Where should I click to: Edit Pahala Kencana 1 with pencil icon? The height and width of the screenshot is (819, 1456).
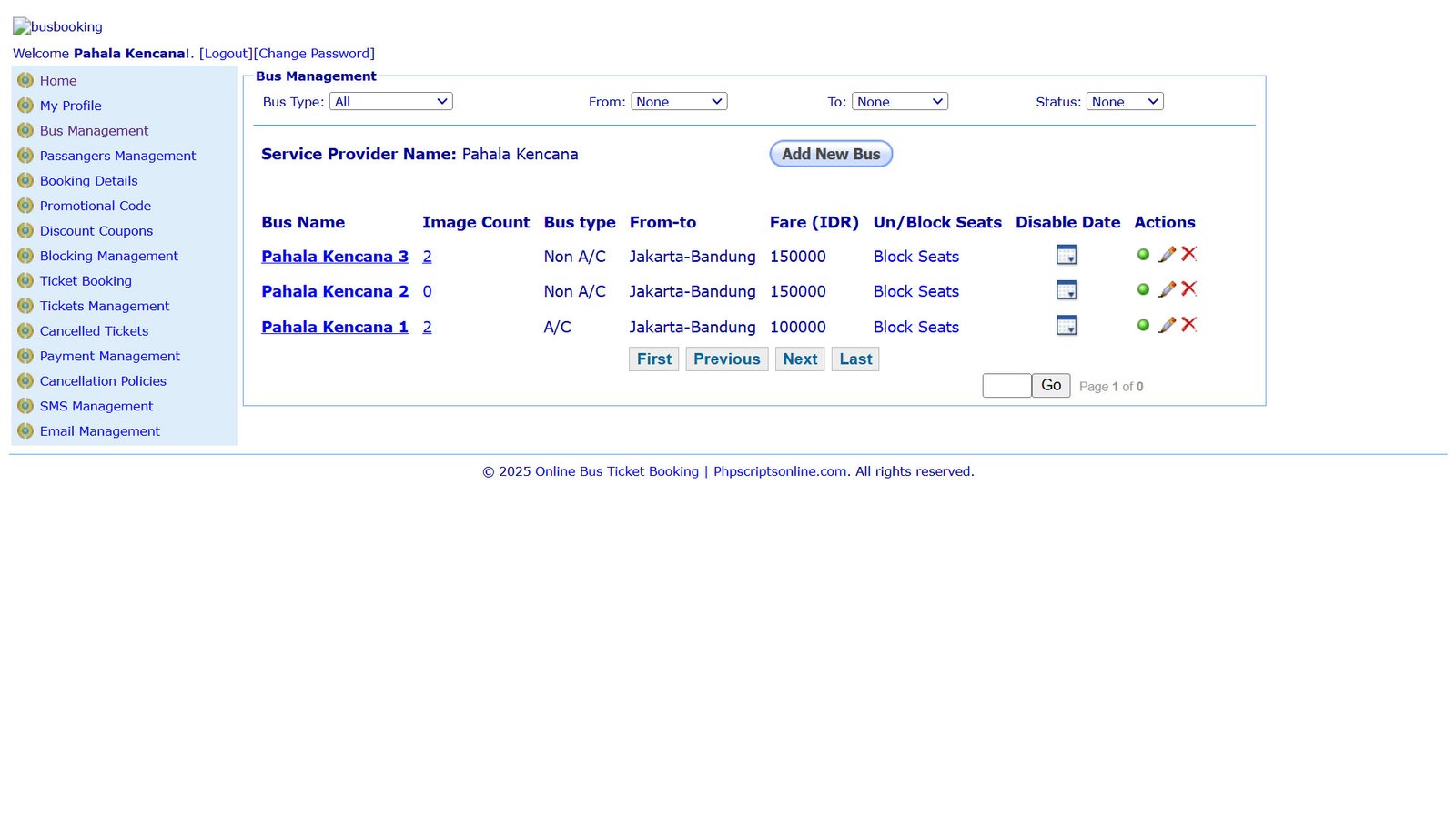(1167, 325)
